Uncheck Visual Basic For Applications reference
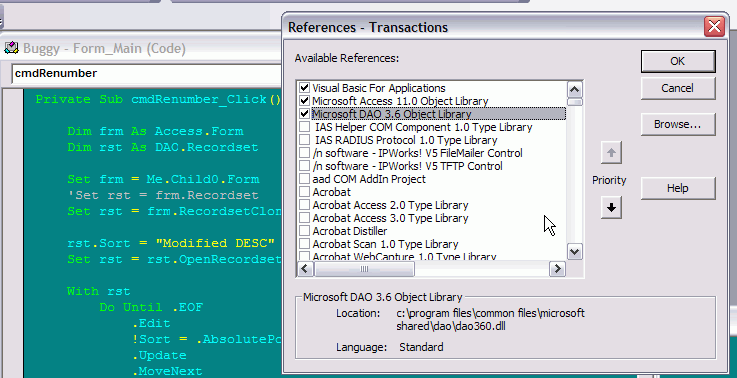737x378 pixels. 305,88
